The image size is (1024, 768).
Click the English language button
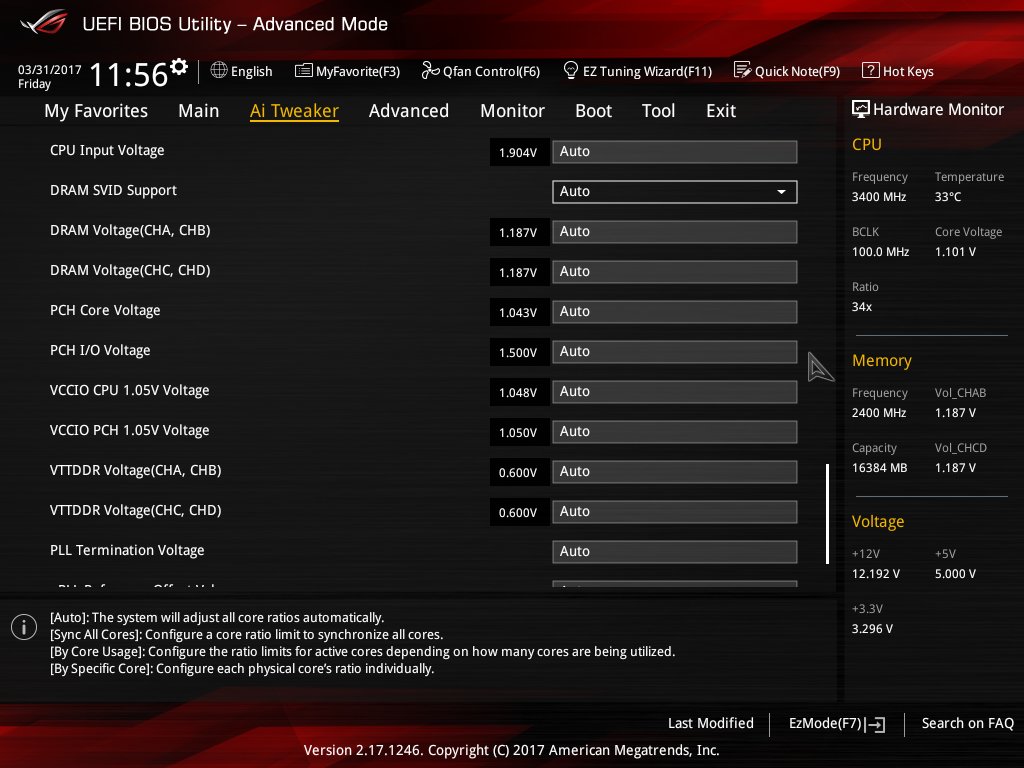[x=242, y=71]
